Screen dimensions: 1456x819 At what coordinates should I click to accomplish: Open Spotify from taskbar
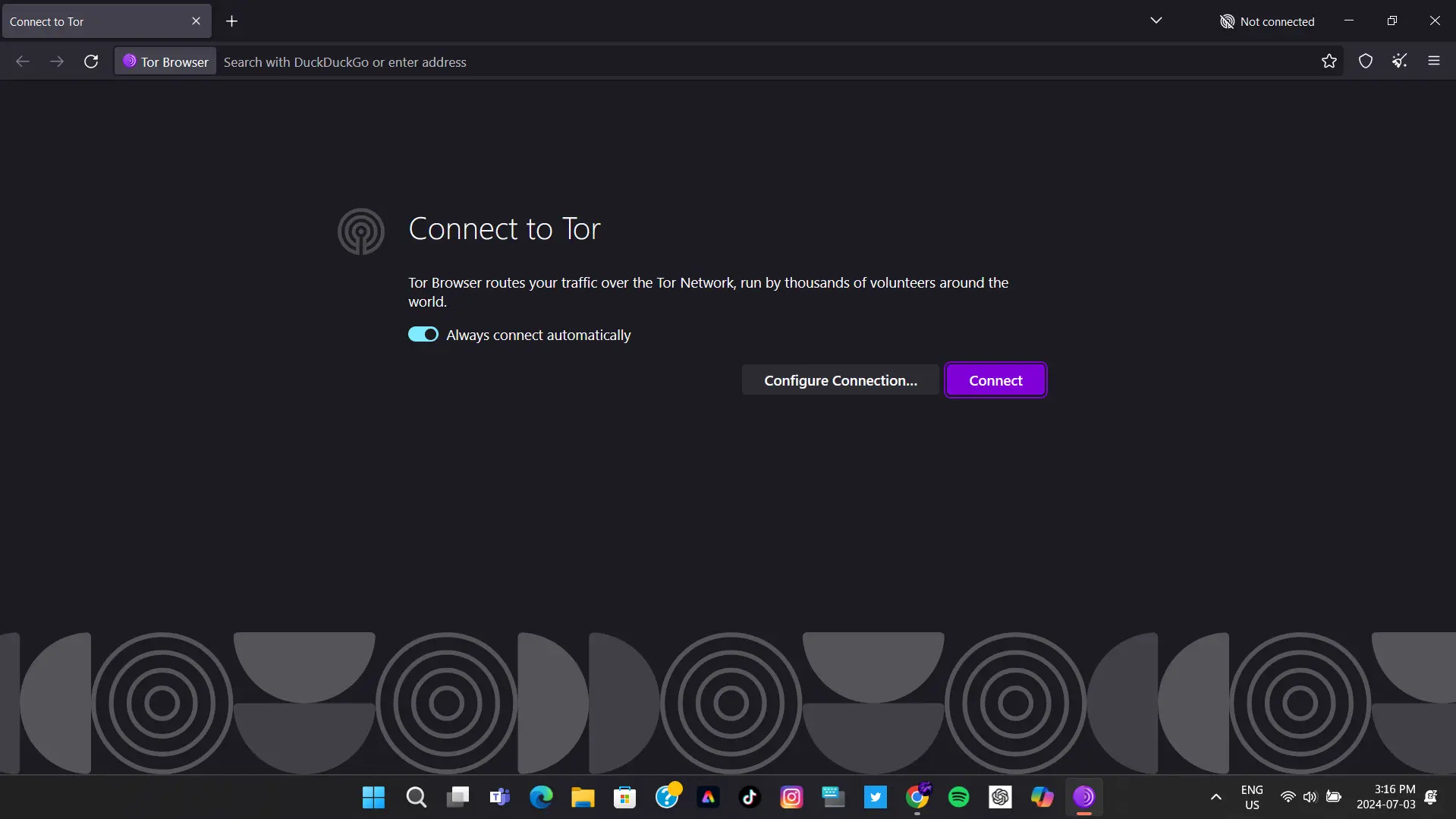click(959, 797)
